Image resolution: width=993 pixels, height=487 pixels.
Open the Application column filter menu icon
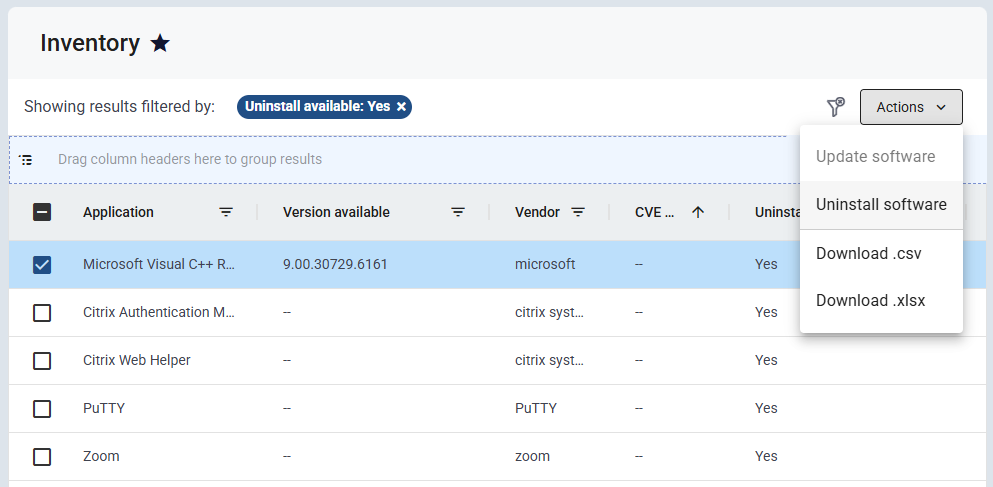(226, 212)
